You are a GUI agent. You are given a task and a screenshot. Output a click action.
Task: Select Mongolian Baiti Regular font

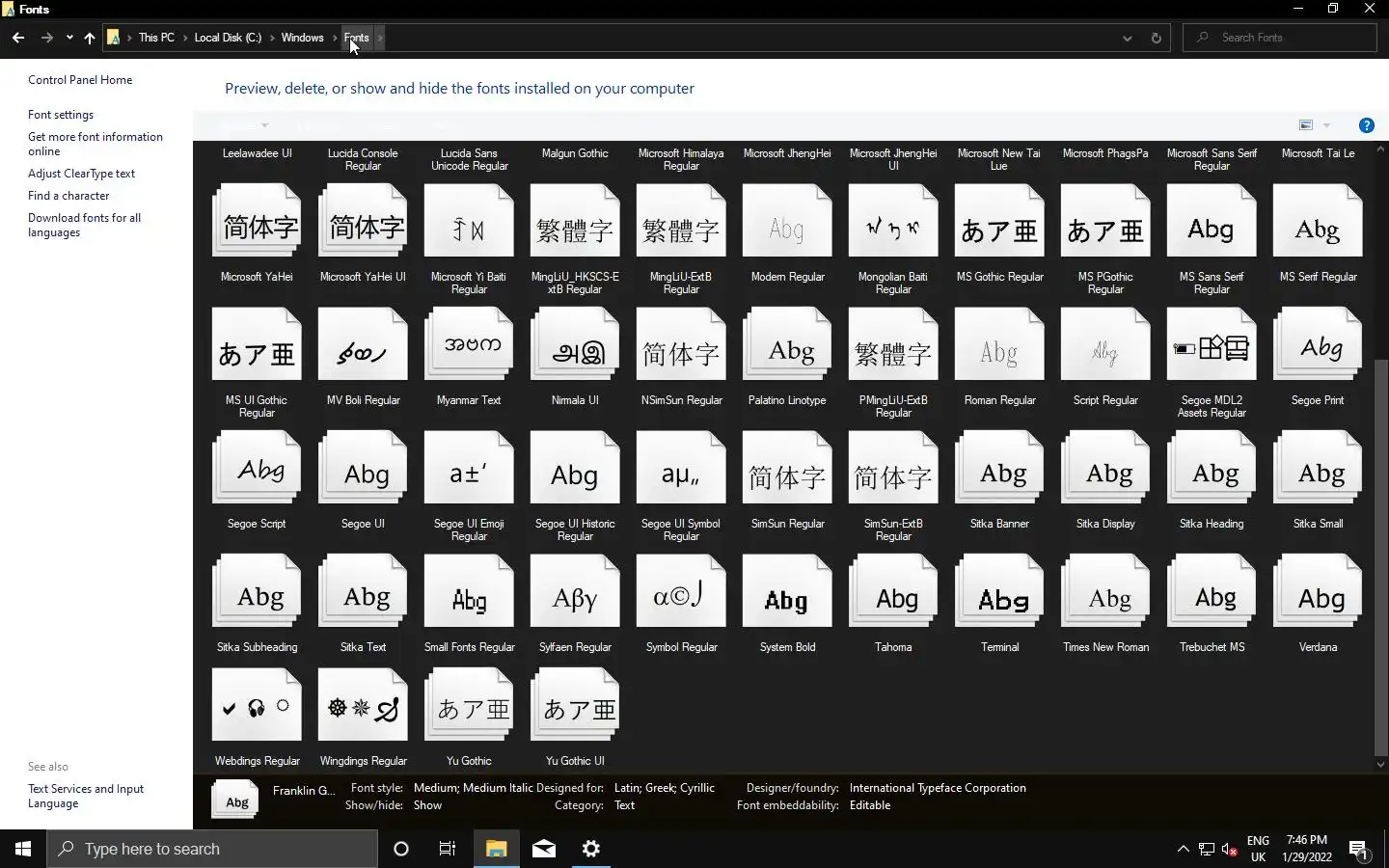(893, 221)
